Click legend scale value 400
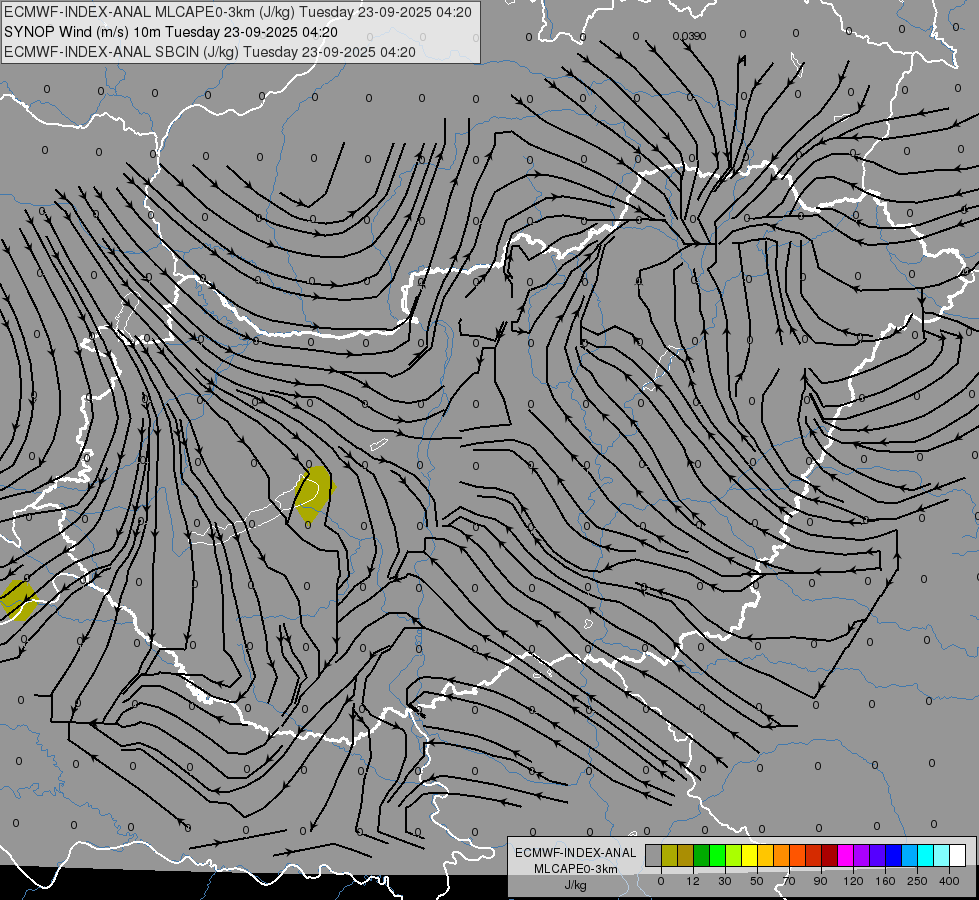Viewport: 979px width, 900px height. pyautogui.click(x=949, y=881)
